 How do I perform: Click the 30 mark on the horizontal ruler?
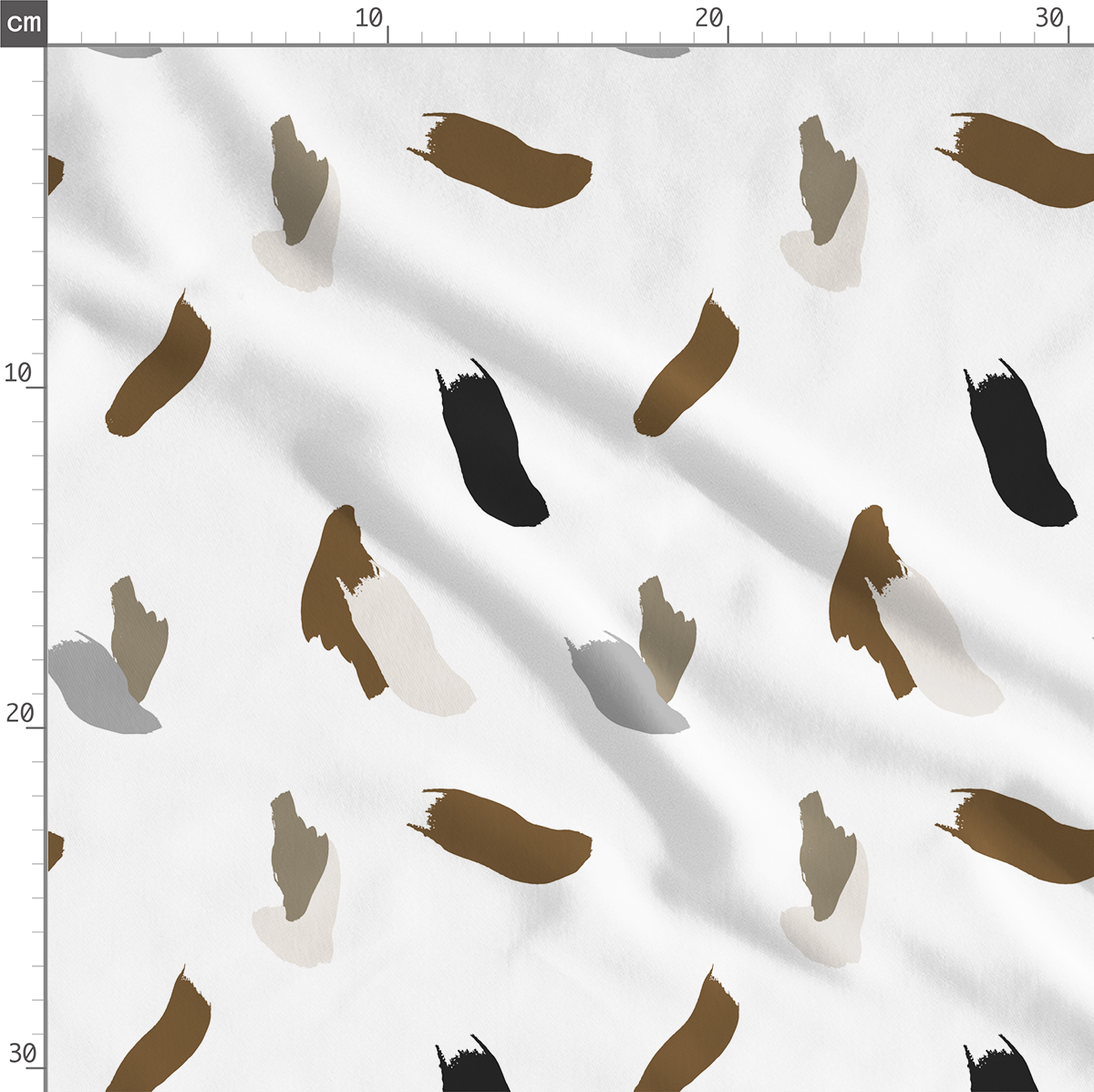click(x=1050, y=18)
